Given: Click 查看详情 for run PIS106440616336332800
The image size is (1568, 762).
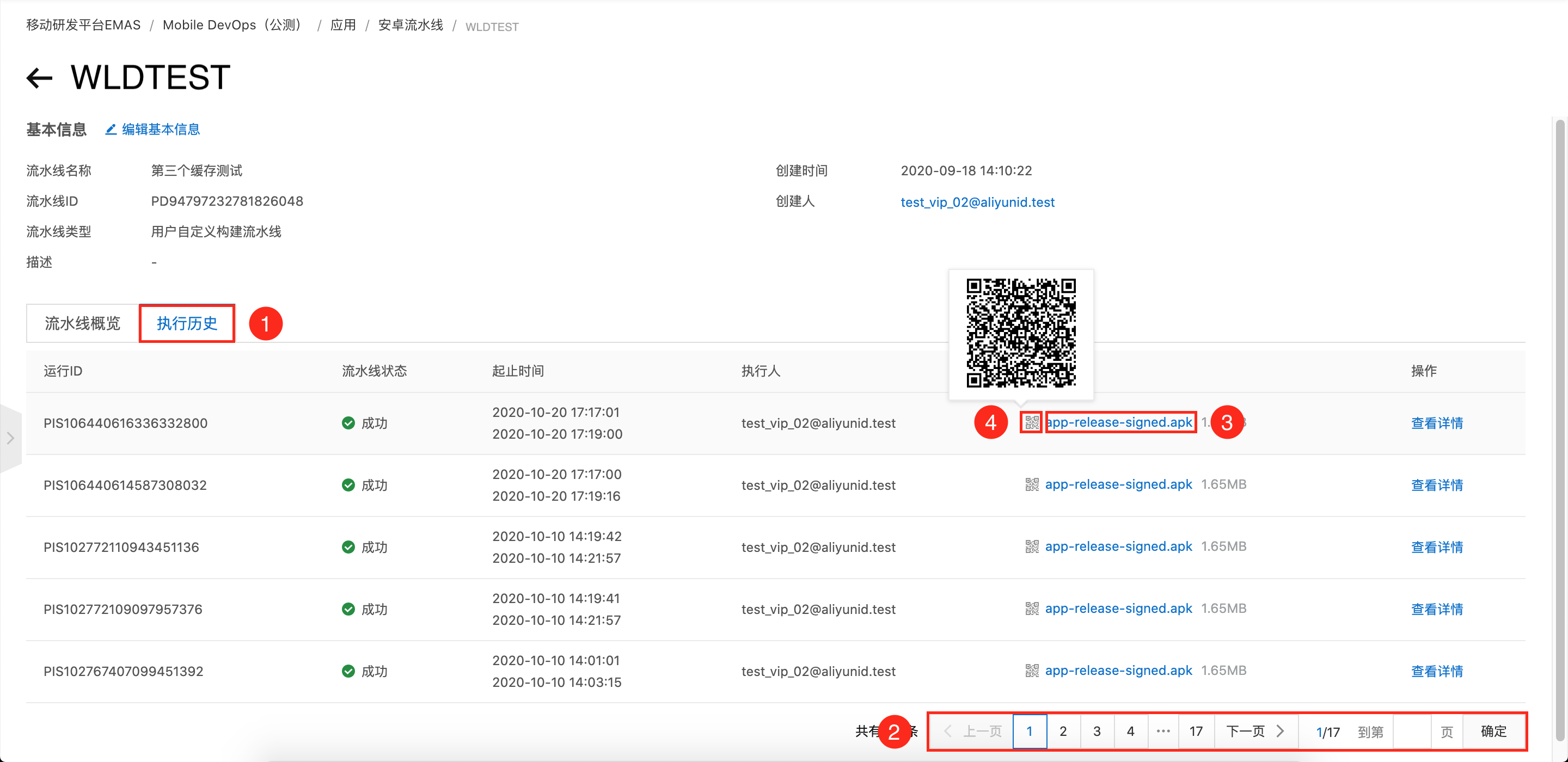Looking at the screenshot, I should [1437, 423].
